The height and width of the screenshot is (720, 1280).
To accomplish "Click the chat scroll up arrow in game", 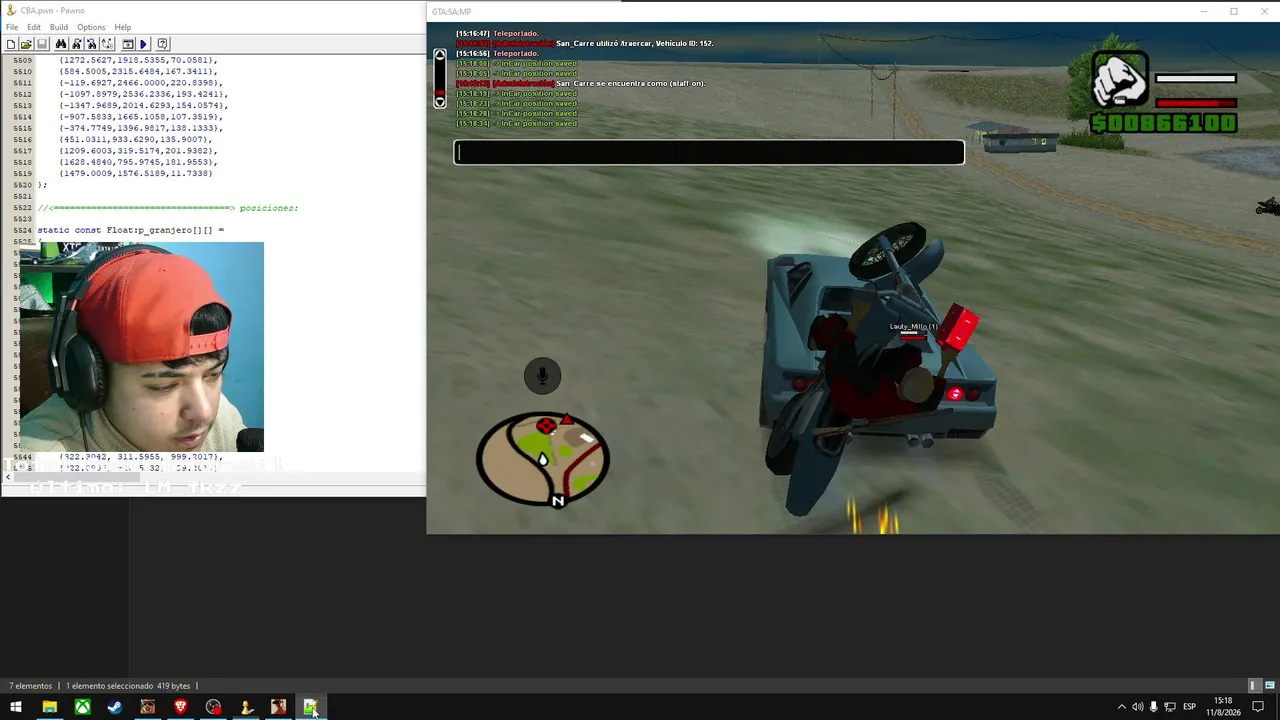I will [x=439, y=56].
